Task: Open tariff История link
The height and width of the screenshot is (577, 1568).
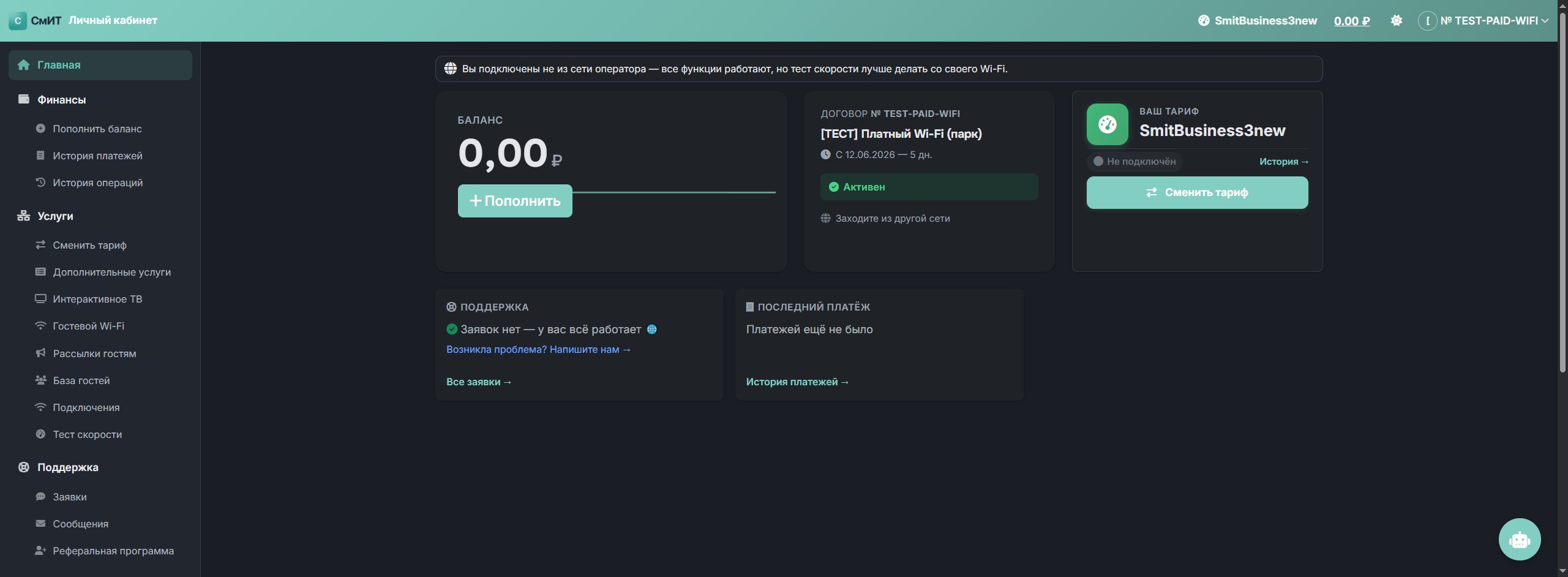Action: tap(1284, 162)
